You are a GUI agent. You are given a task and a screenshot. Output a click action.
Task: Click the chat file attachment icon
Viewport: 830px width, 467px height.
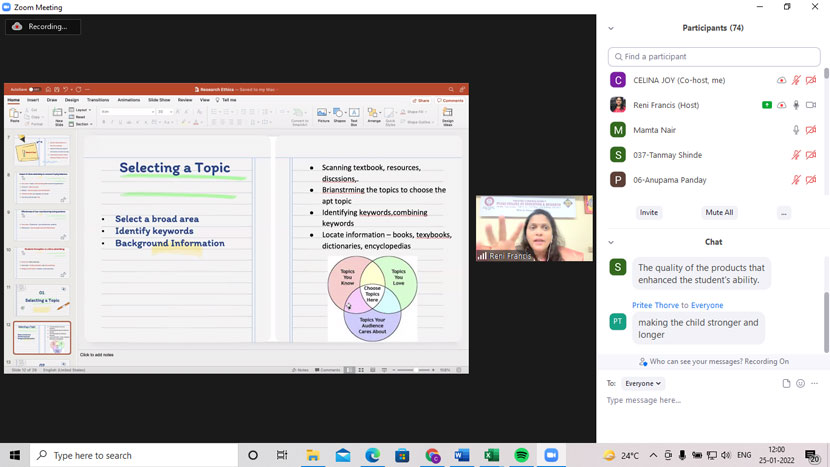(787, 383)
